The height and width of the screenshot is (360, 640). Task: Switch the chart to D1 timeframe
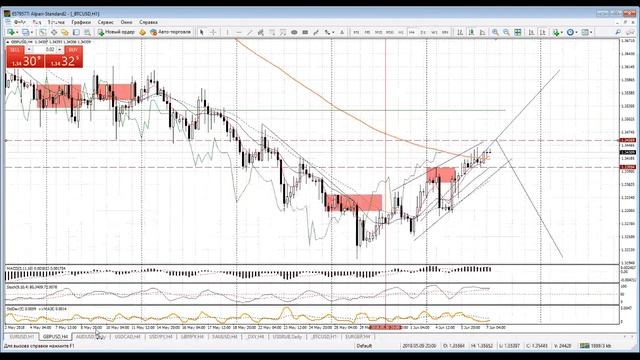coord(423,32)
